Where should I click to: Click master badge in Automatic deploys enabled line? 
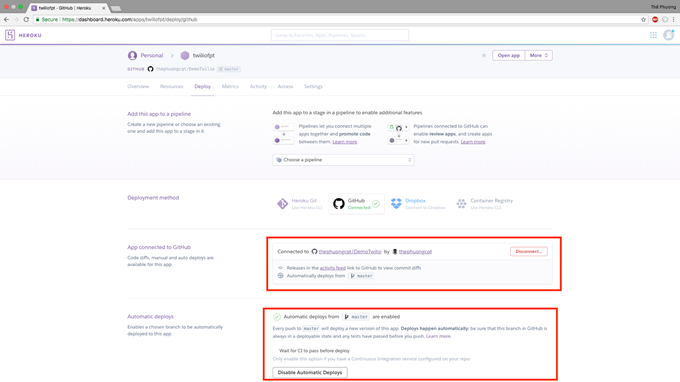click(x=356, y=317)
